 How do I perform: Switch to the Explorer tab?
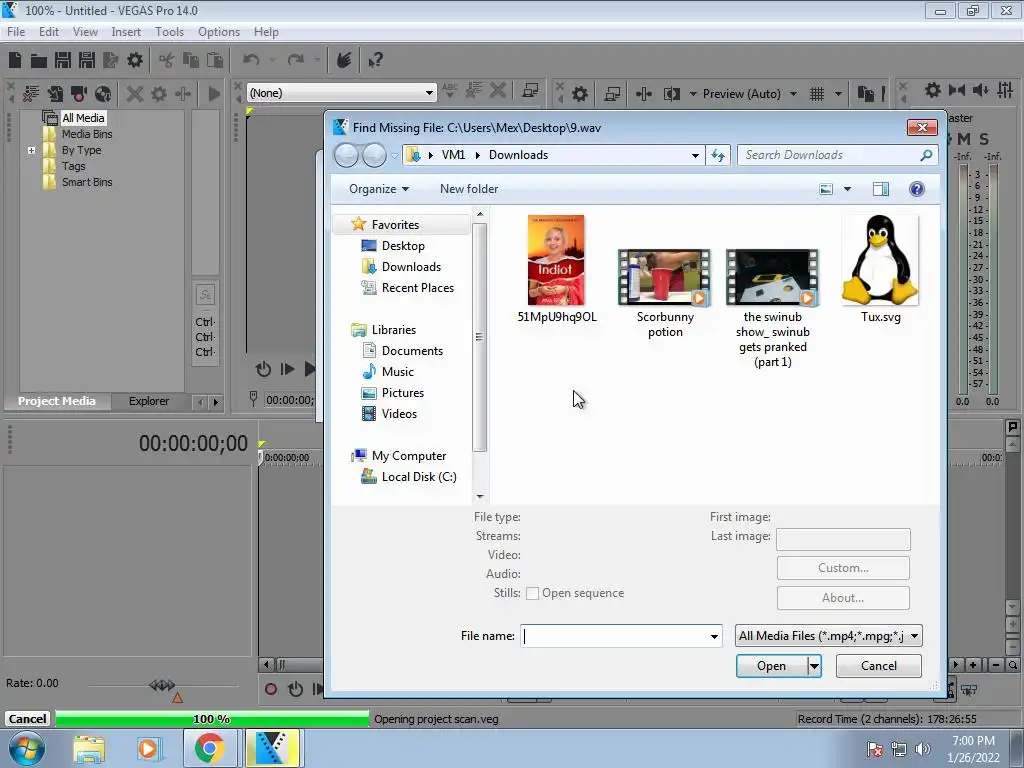[x=148, y=401]
